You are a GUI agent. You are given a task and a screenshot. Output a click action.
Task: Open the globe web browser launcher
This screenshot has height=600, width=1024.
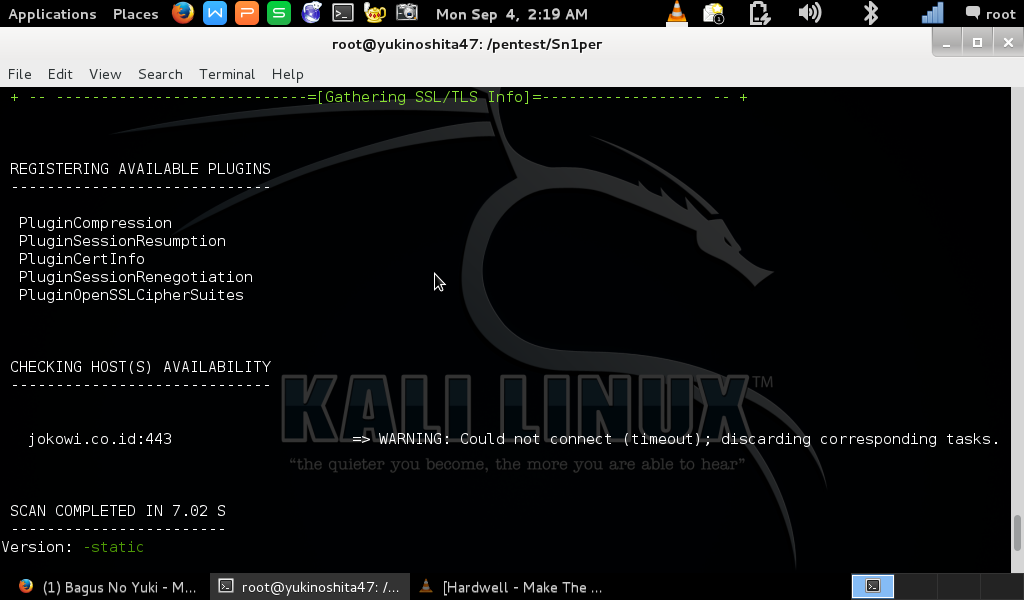[312, 13]
